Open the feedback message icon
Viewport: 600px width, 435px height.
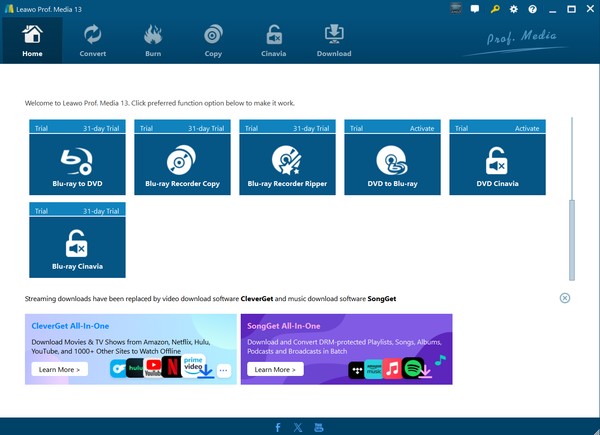pyautogui.click(x=475, y=9)
